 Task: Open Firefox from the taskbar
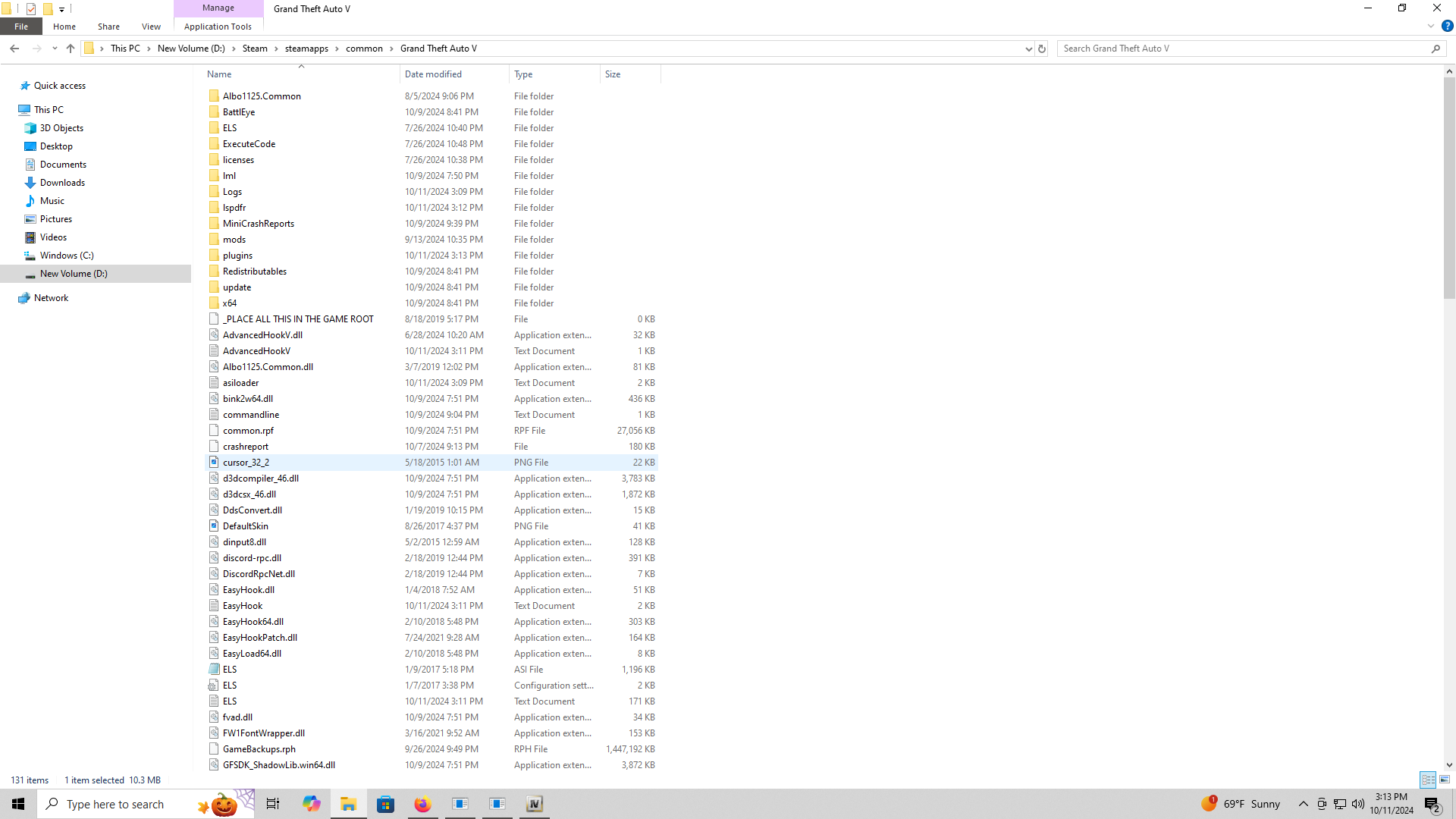point(422,804)
